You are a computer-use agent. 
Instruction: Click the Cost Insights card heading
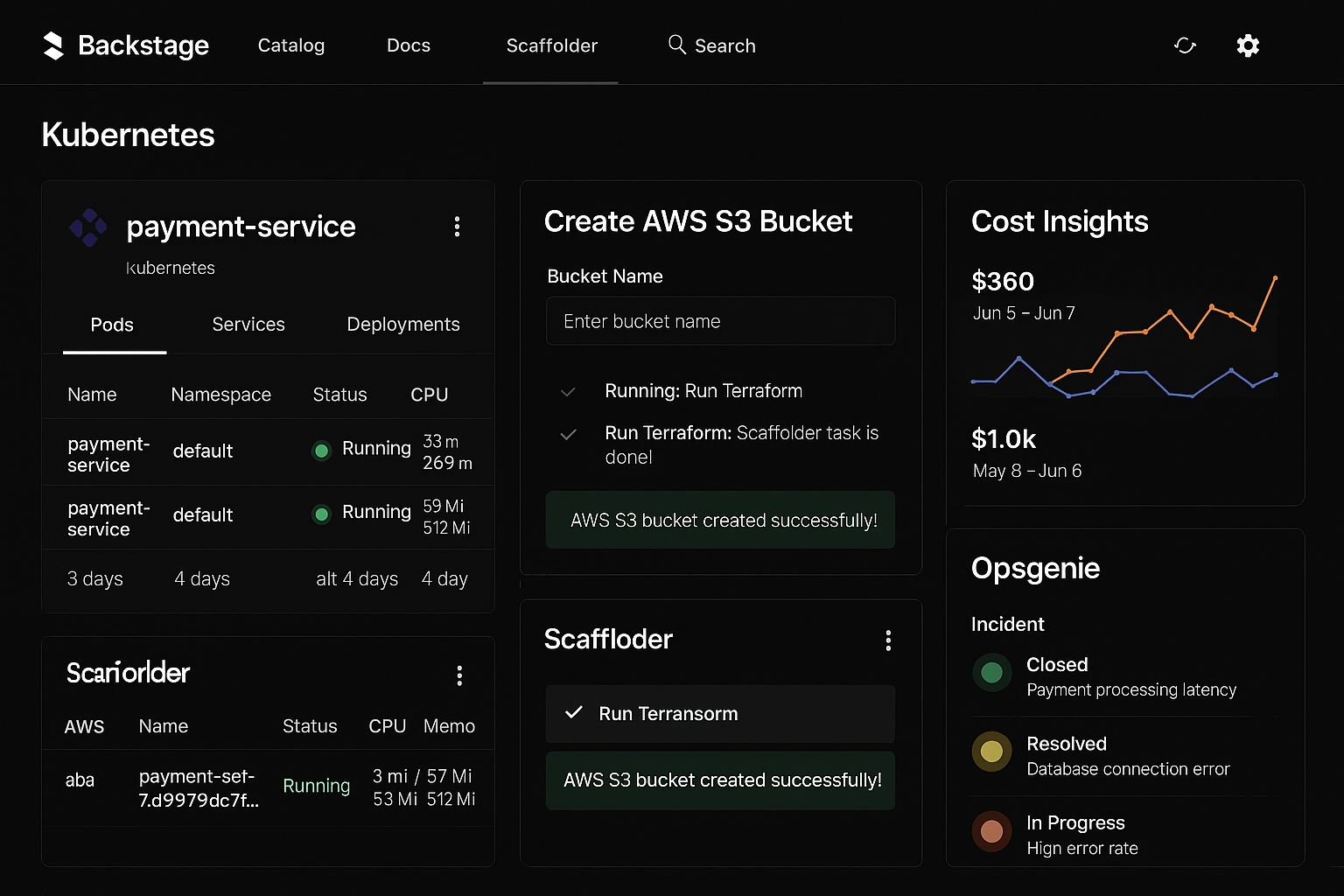pos(1060,221)
